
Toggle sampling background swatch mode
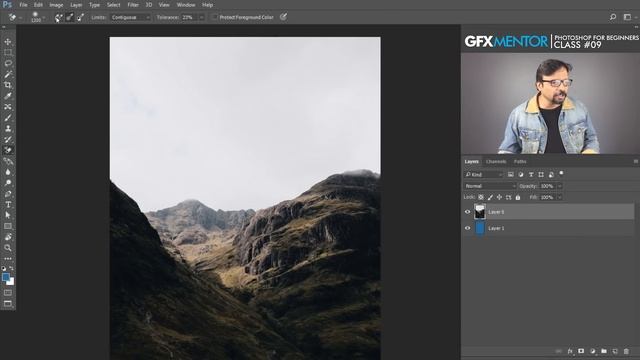[80, 17]
